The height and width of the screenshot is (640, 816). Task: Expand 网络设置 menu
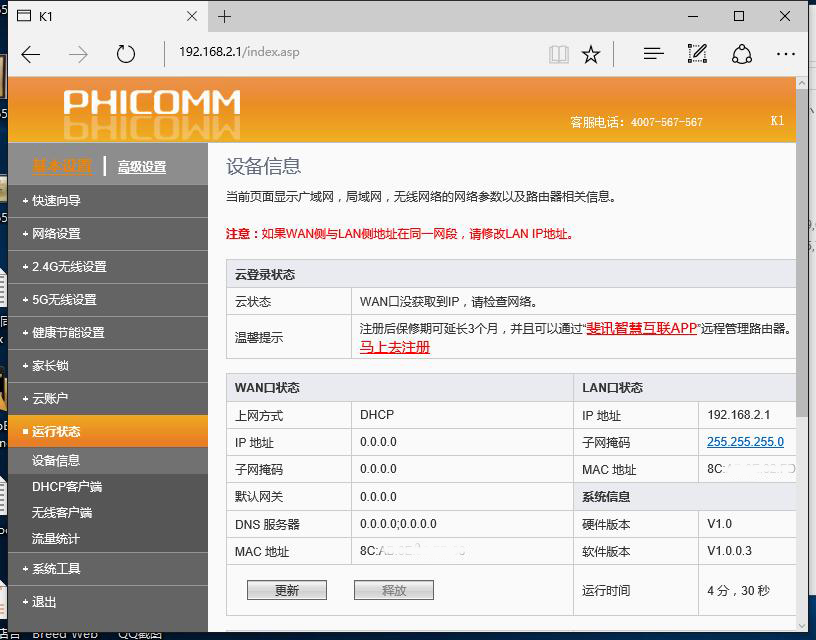pos(108,234)
